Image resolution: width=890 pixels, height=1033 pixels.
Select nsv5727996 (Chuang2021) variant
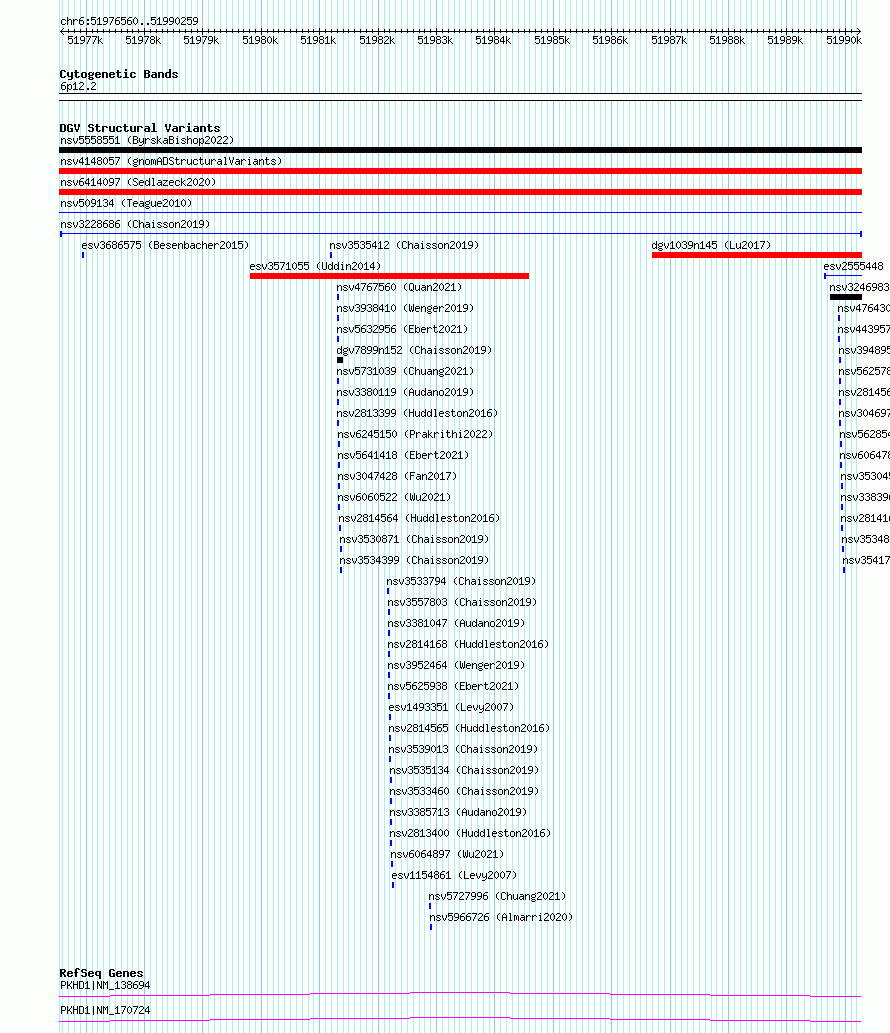click(497, 899)
